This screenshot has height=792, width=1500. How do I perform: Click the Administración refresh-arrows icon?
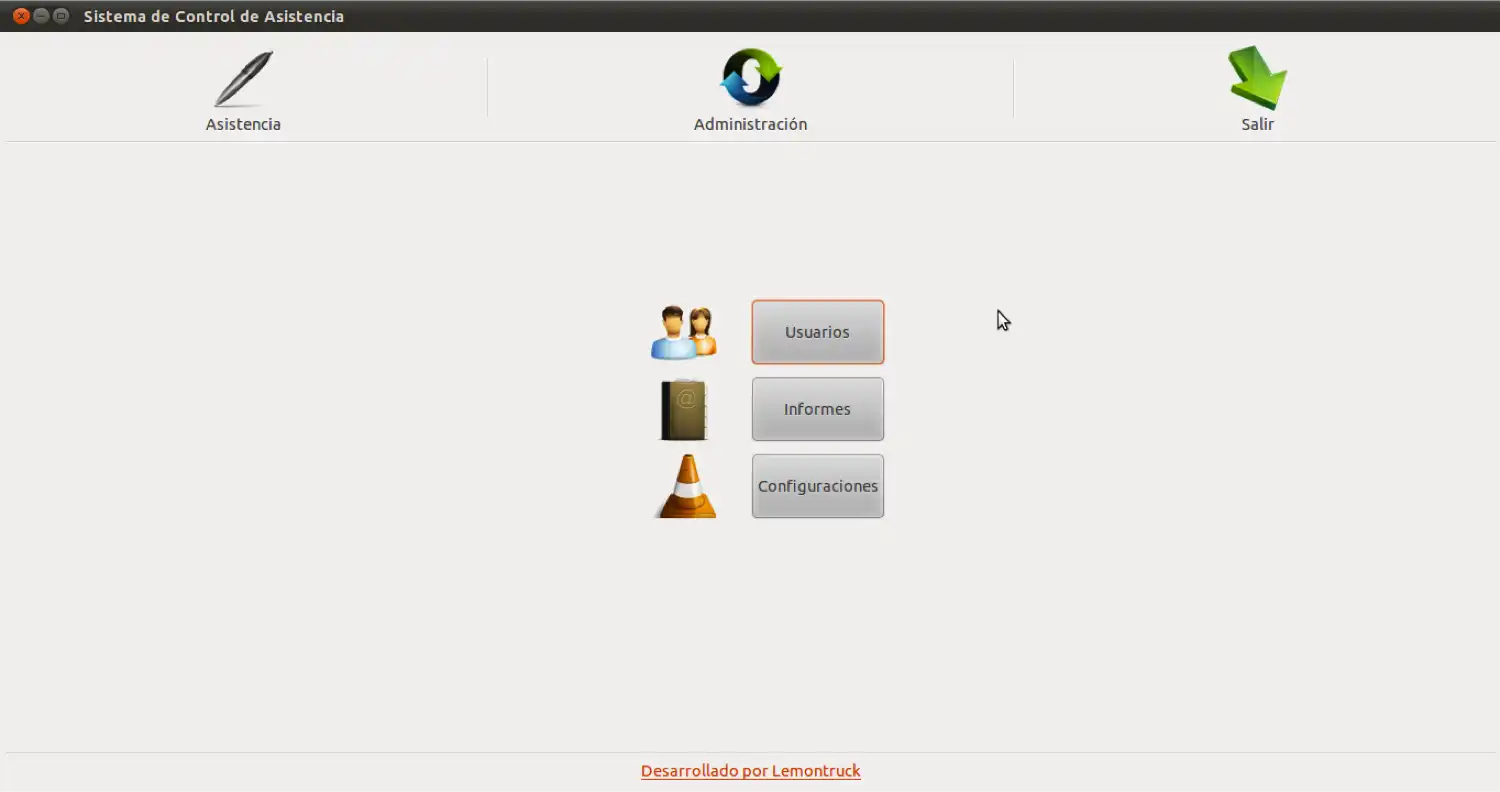(x=751, y=78)
